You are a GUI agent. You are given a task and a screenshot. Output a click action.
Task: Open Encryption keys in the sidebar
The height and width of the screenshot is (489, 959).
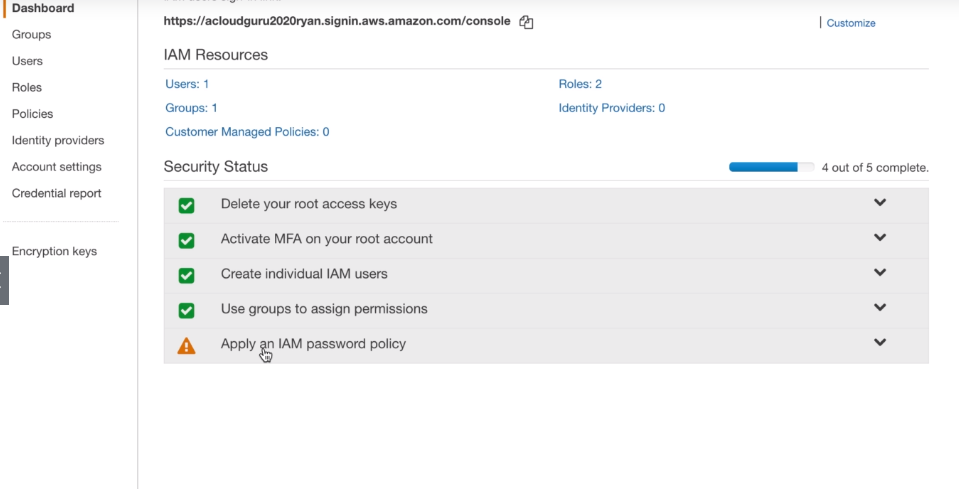54,252
